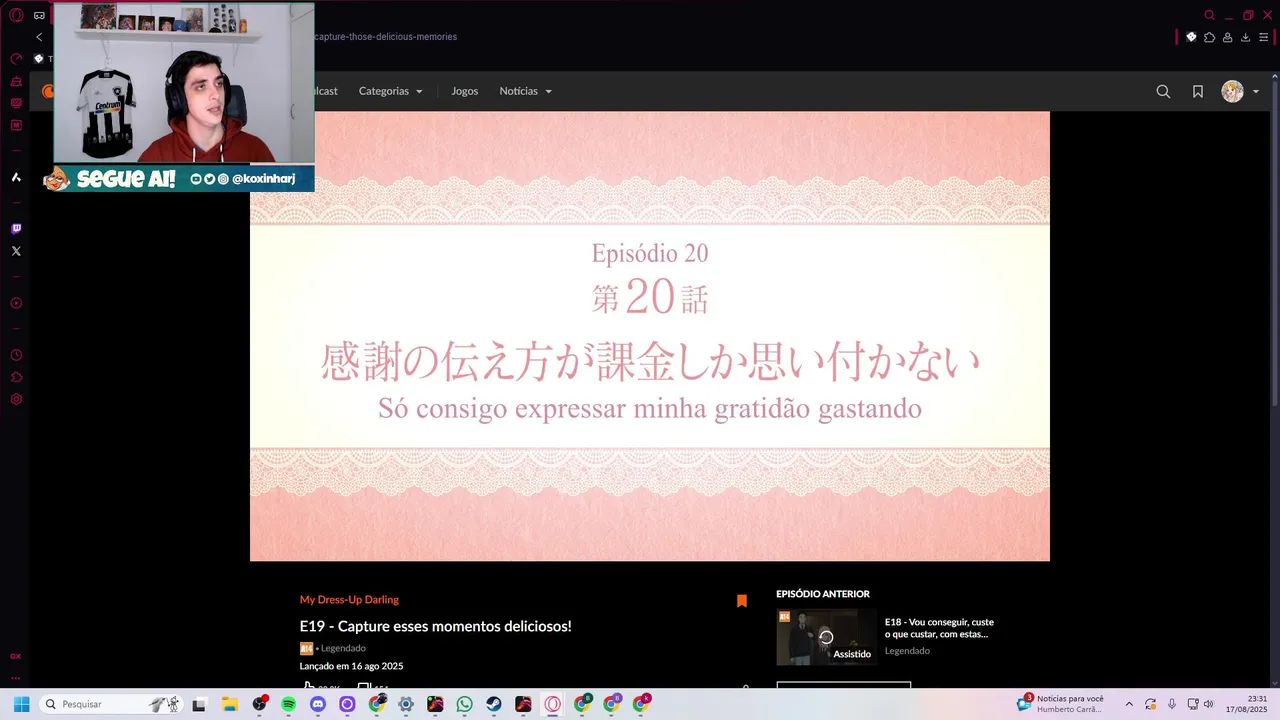Open History clock icon in sidebar

click(16, 355)
